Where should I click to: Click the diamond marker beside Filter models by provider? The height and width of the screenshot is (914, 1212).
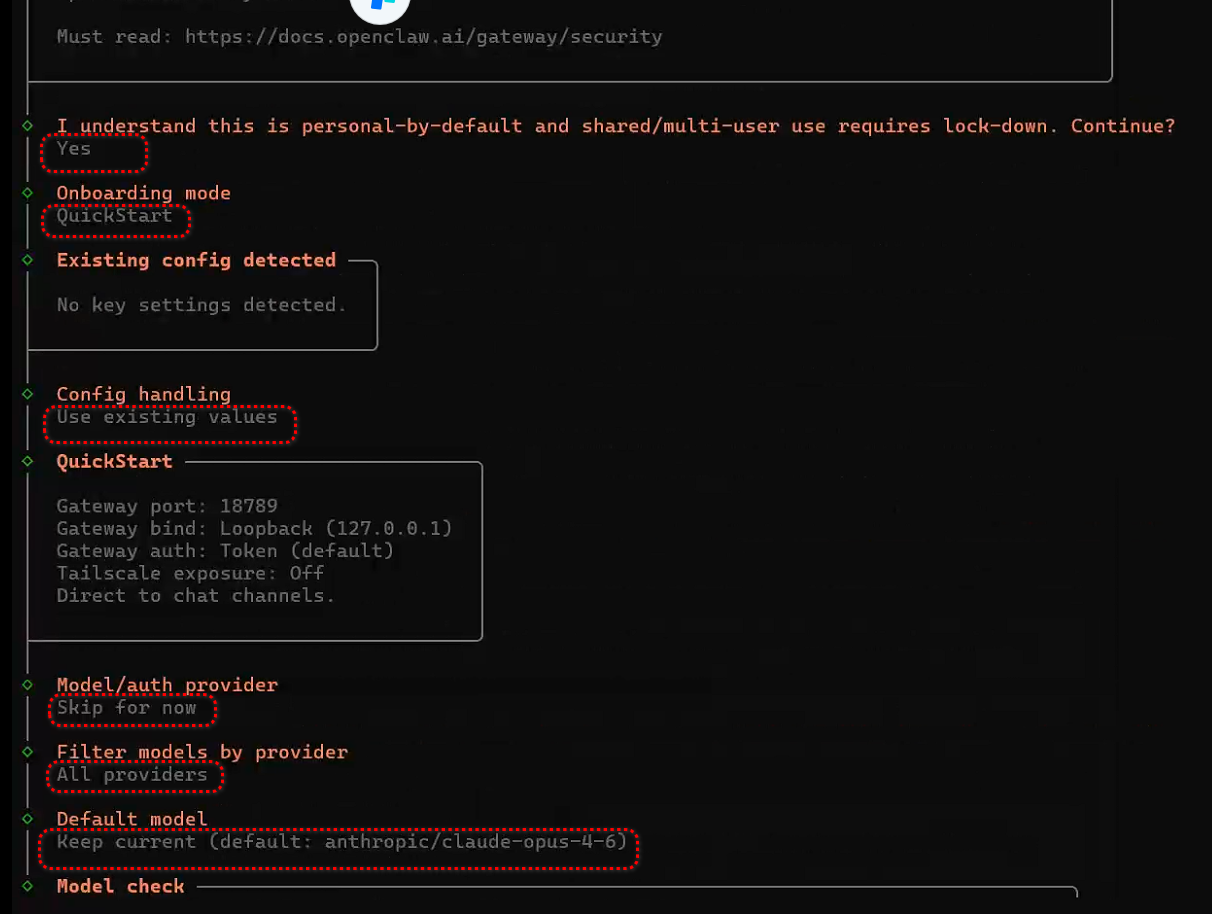click(28, 752)
